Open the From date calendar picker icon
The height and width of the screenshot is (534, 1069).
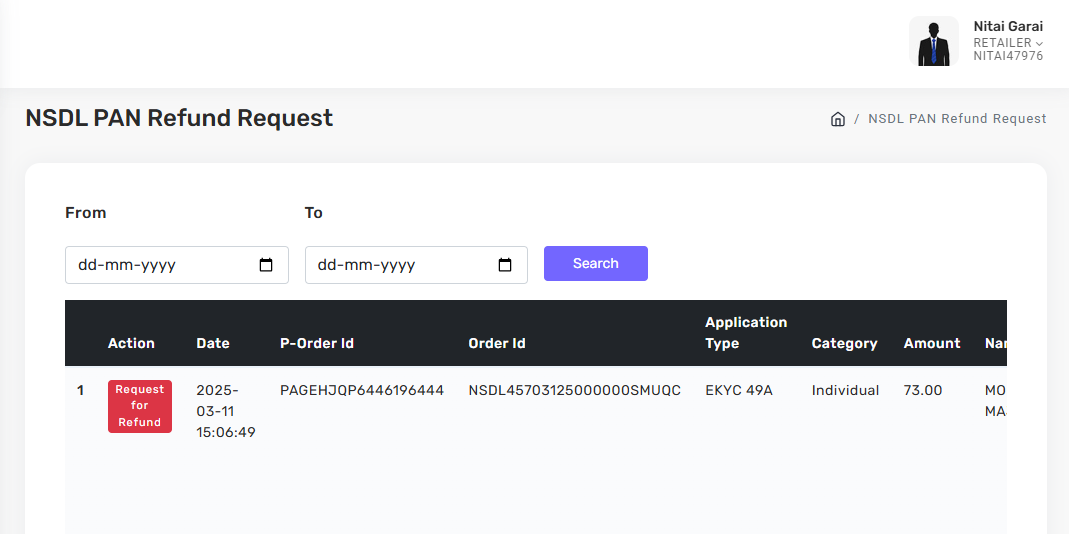point(266,265)
